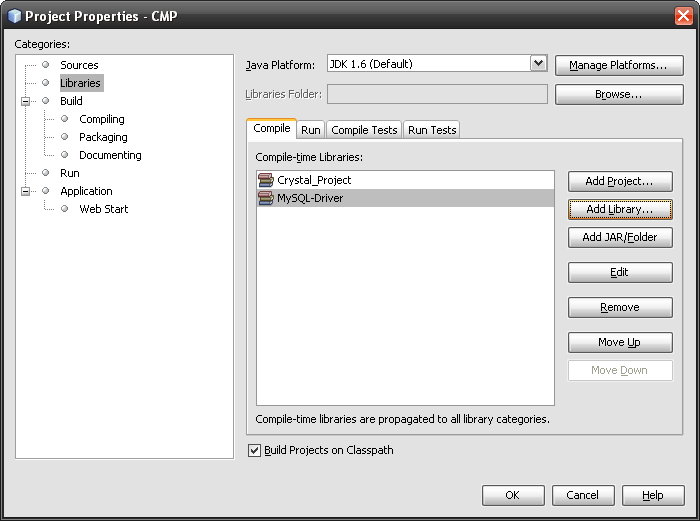Remove the selected library

coord(620,307)
